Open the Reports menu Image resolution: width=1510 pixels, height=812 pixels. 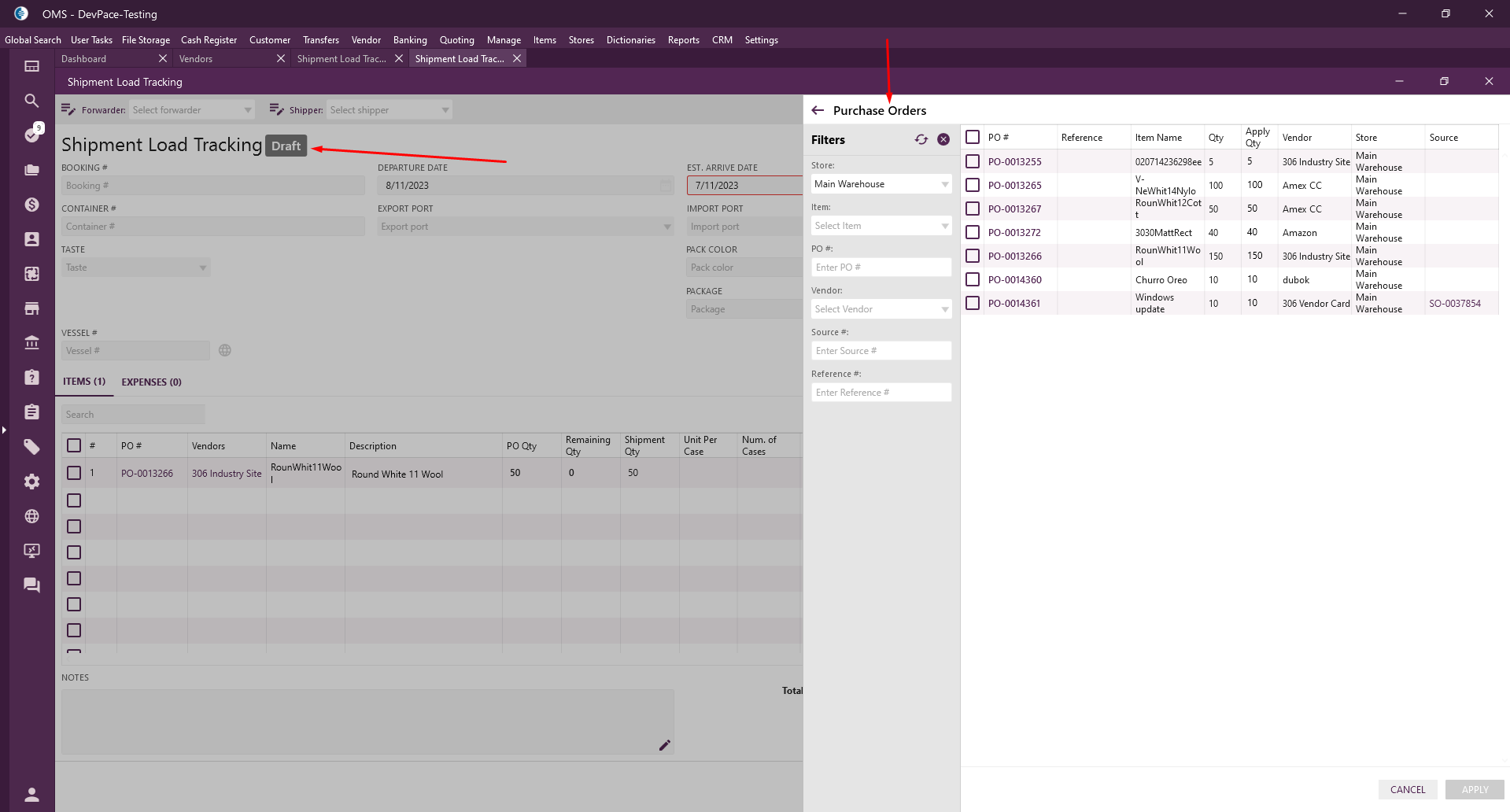pyautogui.click(x=683, y=40)
